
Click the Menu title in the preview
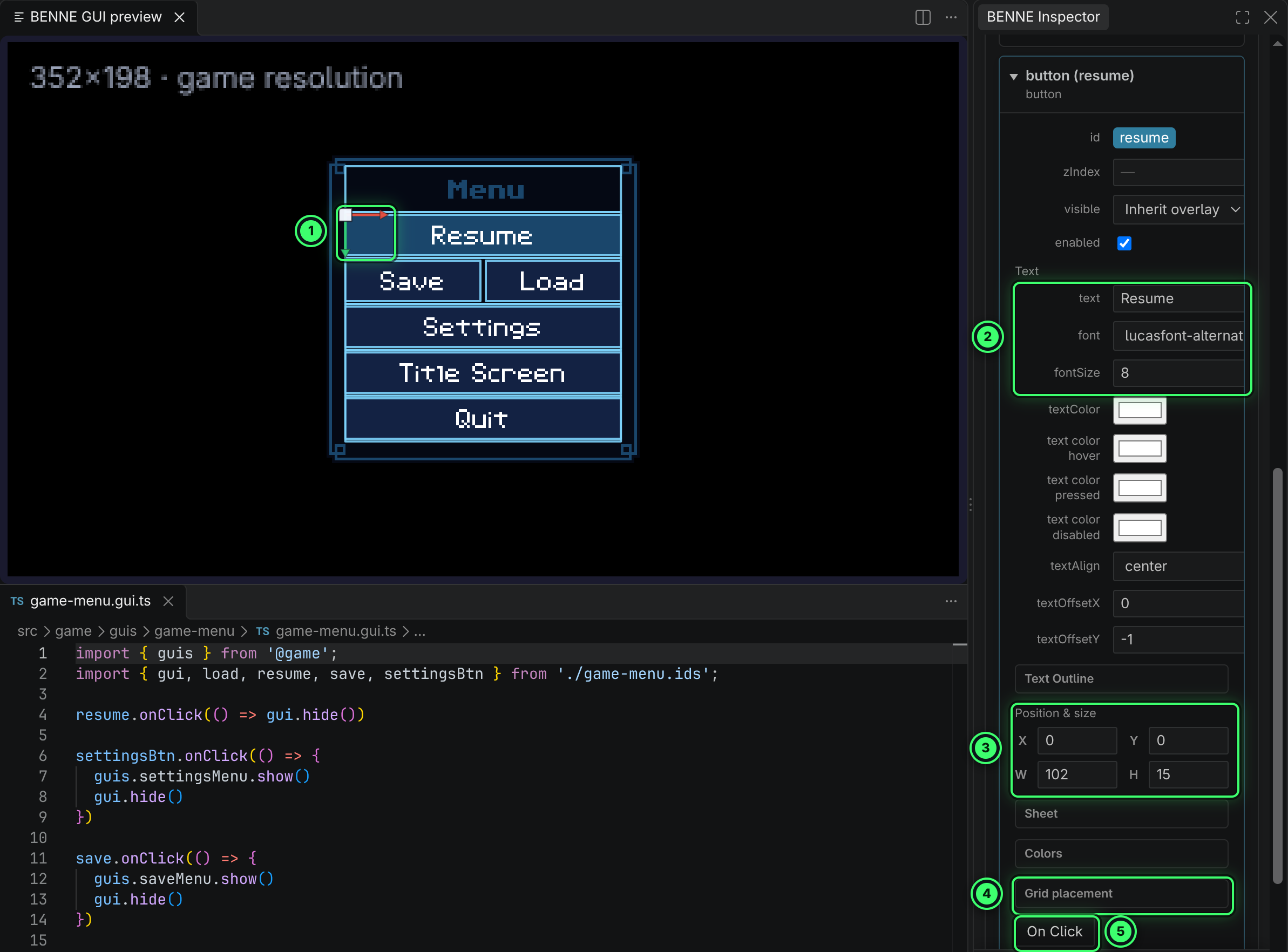(486, 189)
